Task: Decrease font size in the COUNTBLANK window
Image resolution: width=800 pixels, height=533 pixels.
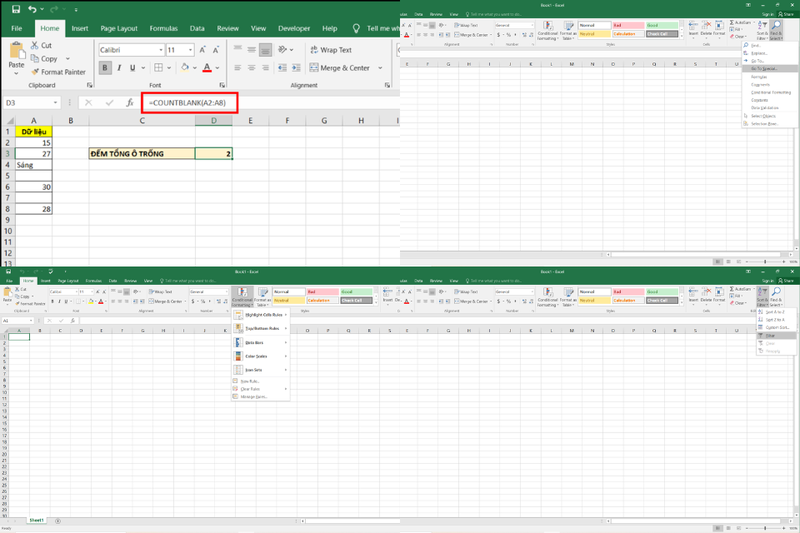Action: (x=216, y=49)
